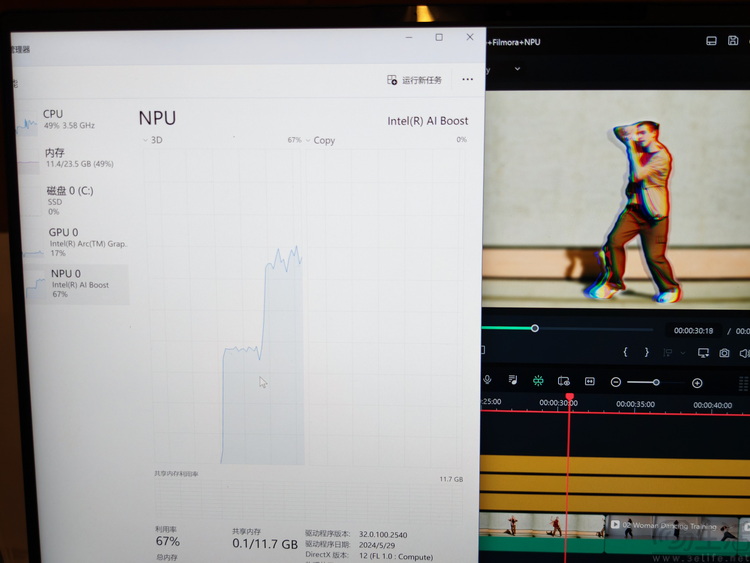Click driver version 32.0.100.2540 text
The image size is (750, 563).
click(383, 535)
